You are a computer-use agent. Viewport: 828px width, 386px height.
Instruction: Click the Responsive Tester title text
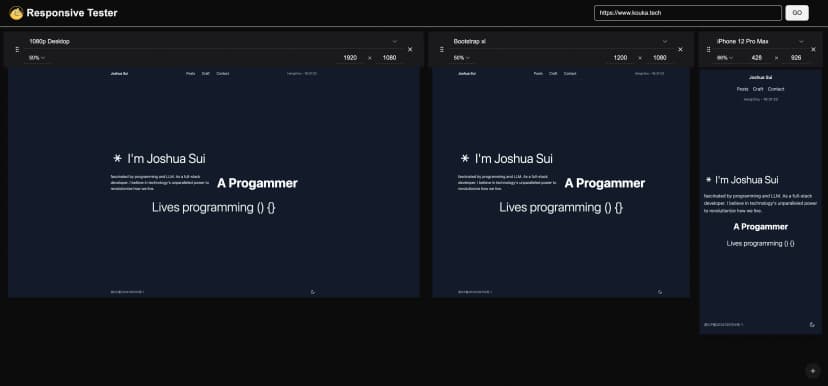tap(72, 13)
